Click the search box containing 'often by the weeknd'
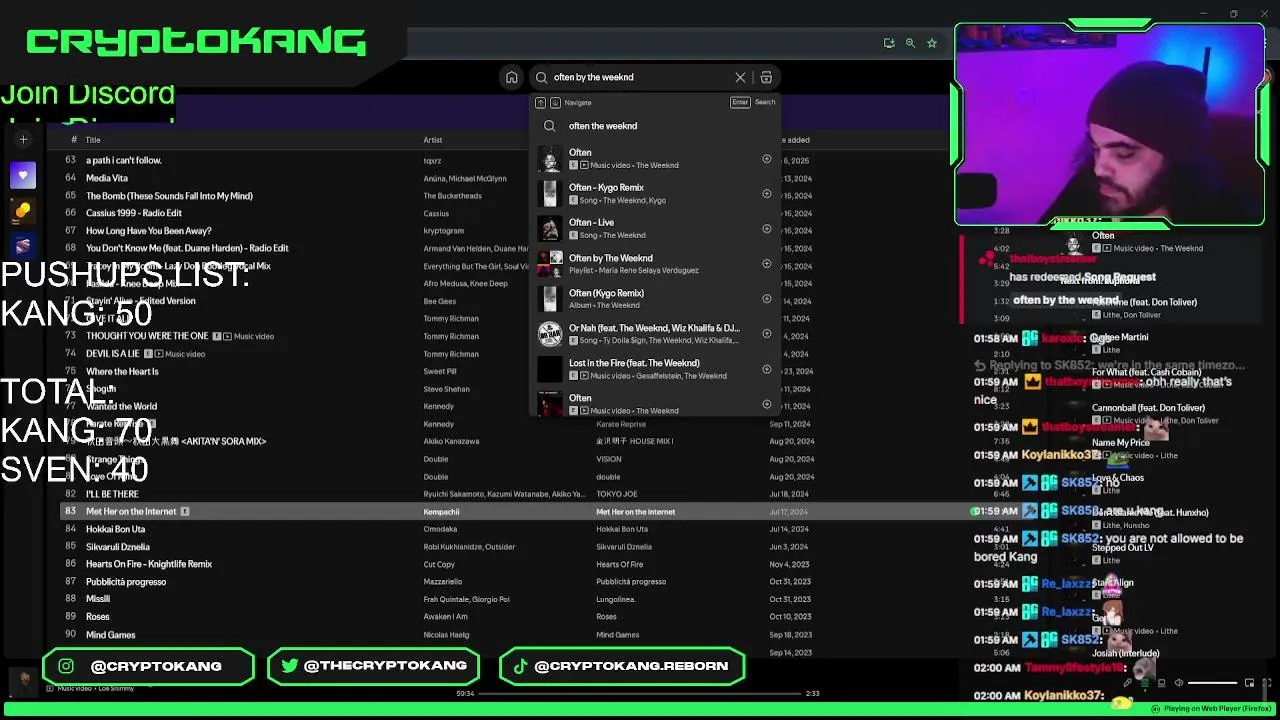The height and width of the screenshot is (720, 1280). coord(654,77)
